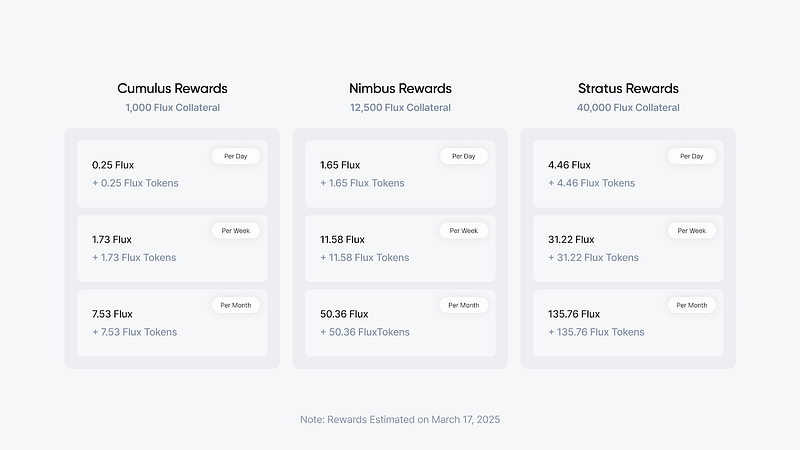Choose Per Month badge in Nimbus column
Screen dimensions: 800x450
click(x=464, y=305)
